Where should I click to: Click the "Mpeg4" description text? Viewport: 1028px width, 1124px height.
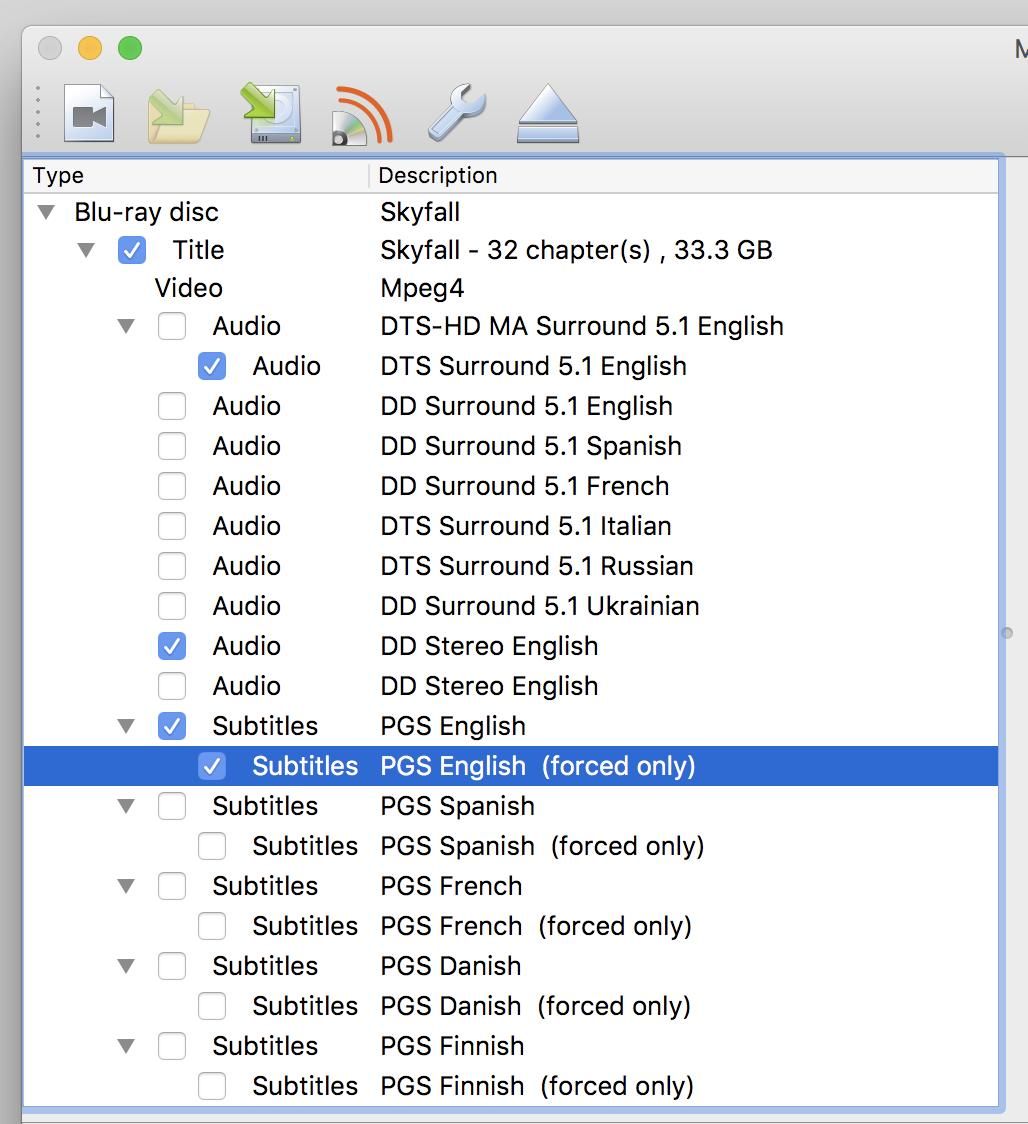point(422,288)
